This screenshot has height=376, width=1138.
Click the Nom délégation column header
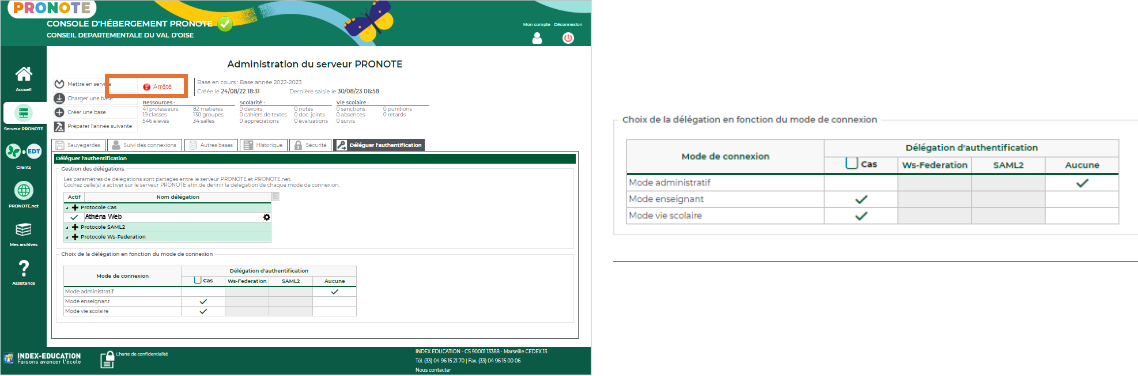(177, 196)
